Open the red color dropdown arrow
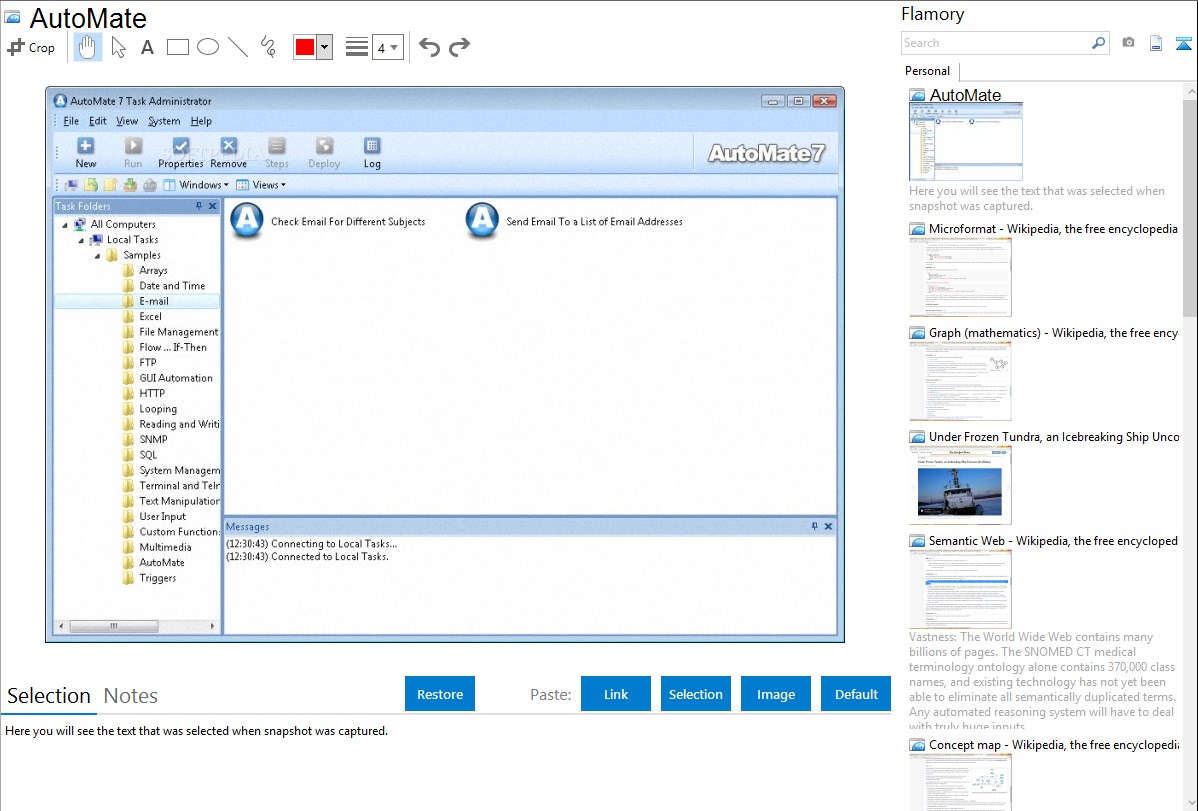This screenshot has width=1198, height=811. click(x=325, y=47)
